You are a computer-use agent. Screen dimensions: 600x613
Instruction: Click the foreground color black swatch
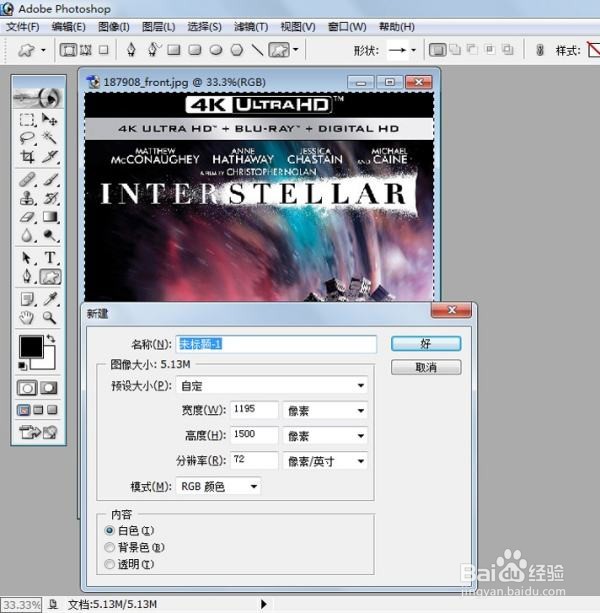point(31,346)
